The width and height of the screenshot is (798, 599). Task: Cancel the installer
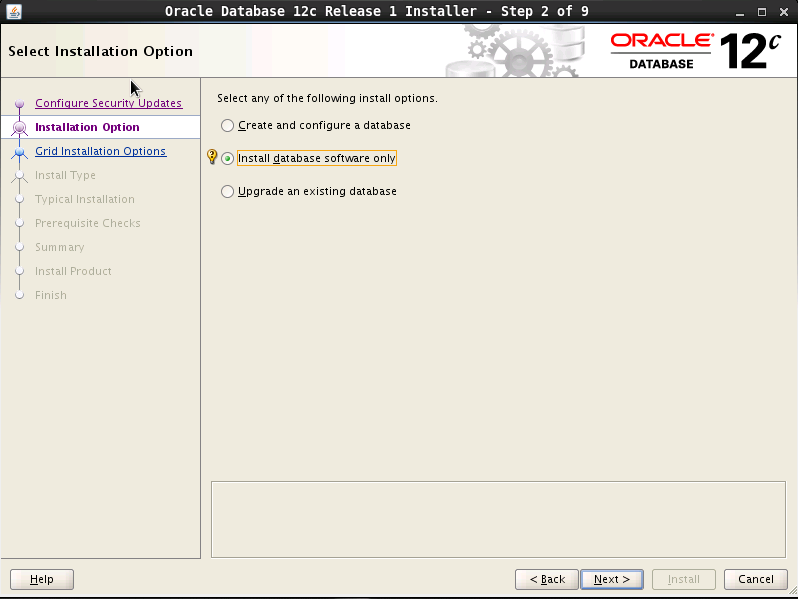(755, 579)
